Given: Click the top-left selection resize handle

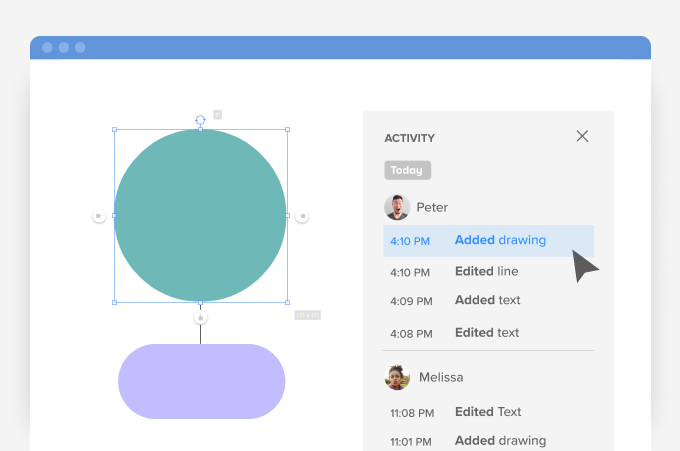Looking at the screenshot, I should point(114,130).
